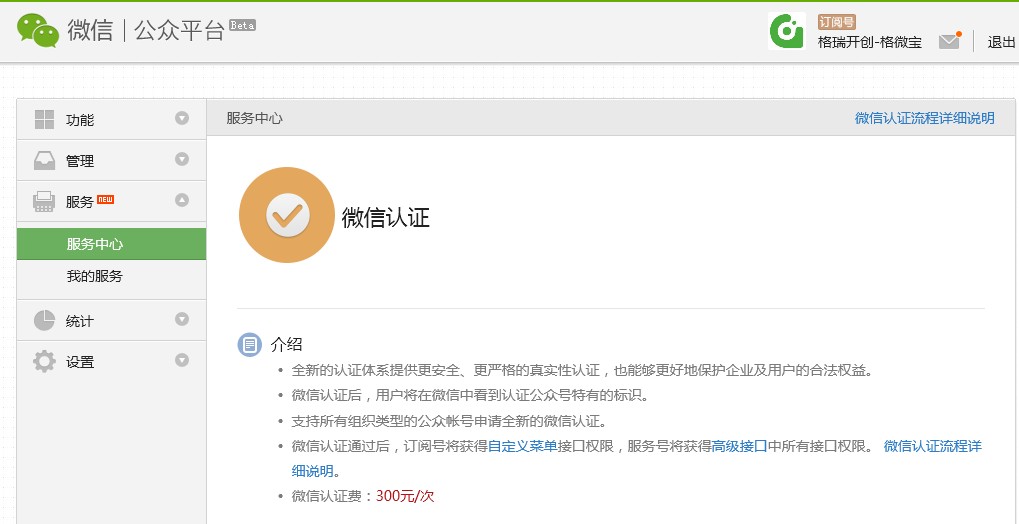This screenshot has height=524, width=1019.
Task: Click the 统计 pie chart icon
Action: 45,321
